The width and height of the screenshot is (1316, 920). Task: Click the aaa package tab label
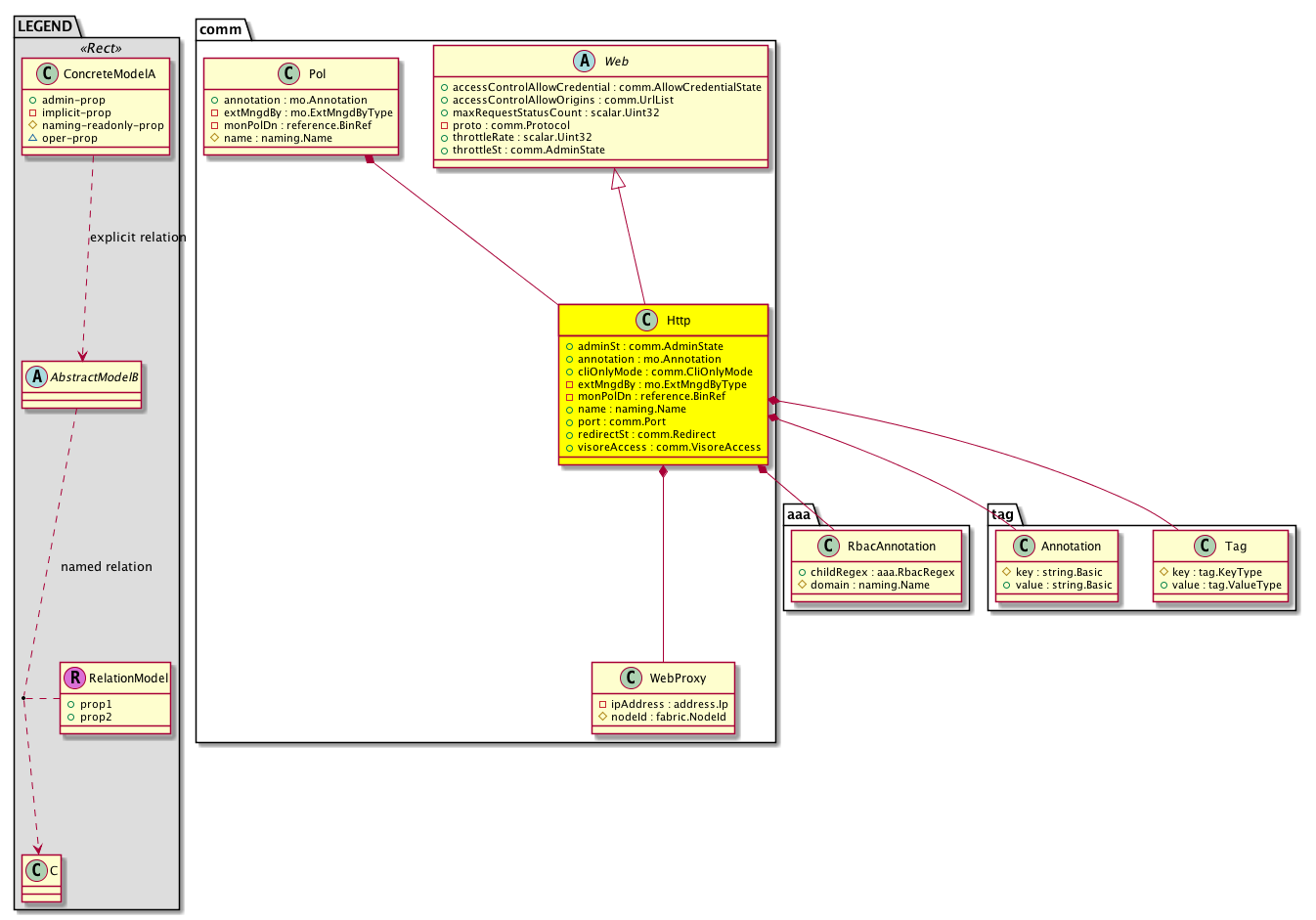(799, 514)
